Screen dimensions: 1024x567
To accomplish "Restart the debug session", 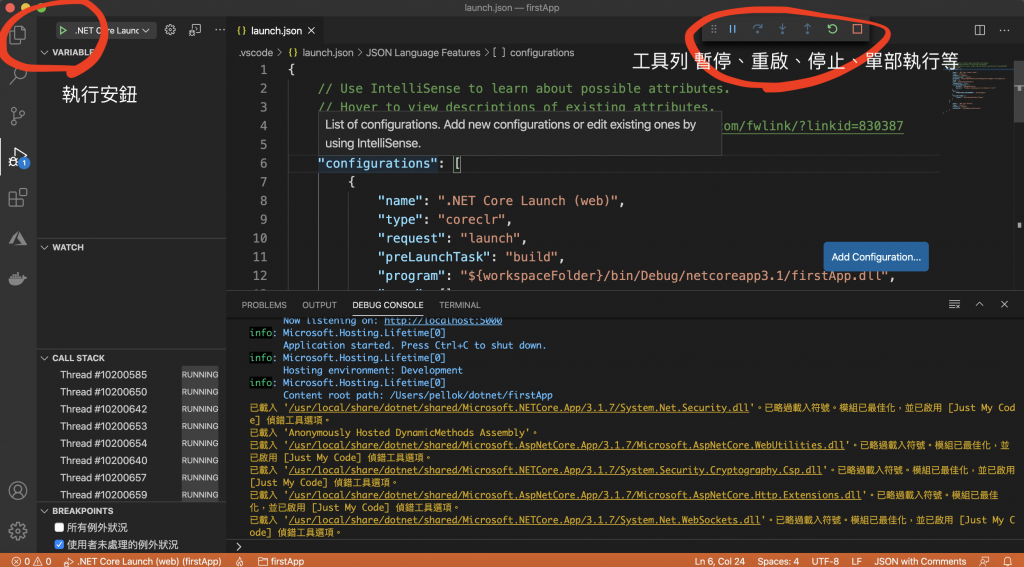I will click(832, 29).
